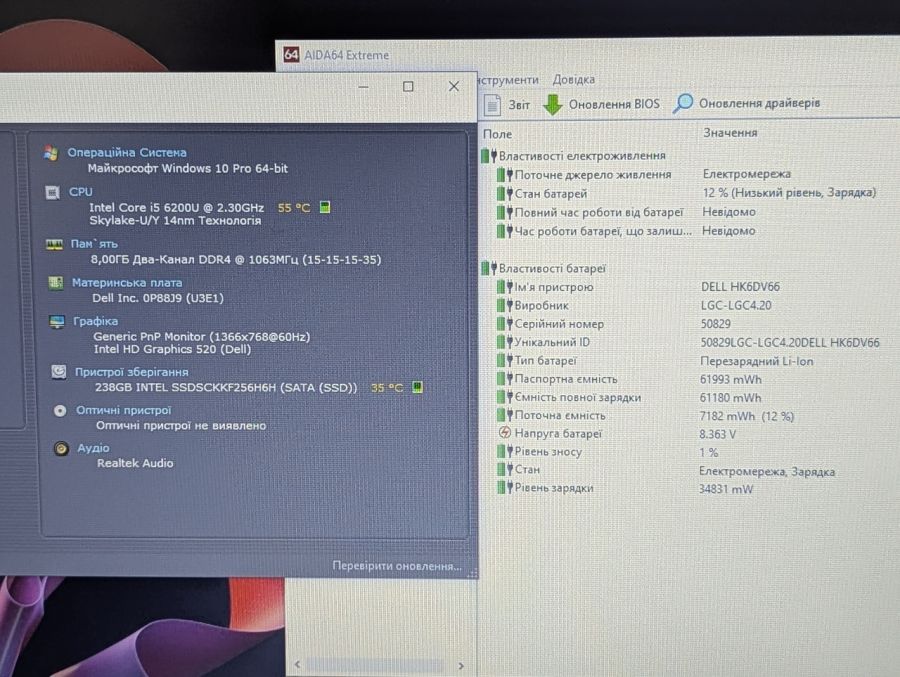This screenshot has width=900, height=677.
Task: Open the Аудіо section link
Action: click(93, 448)
